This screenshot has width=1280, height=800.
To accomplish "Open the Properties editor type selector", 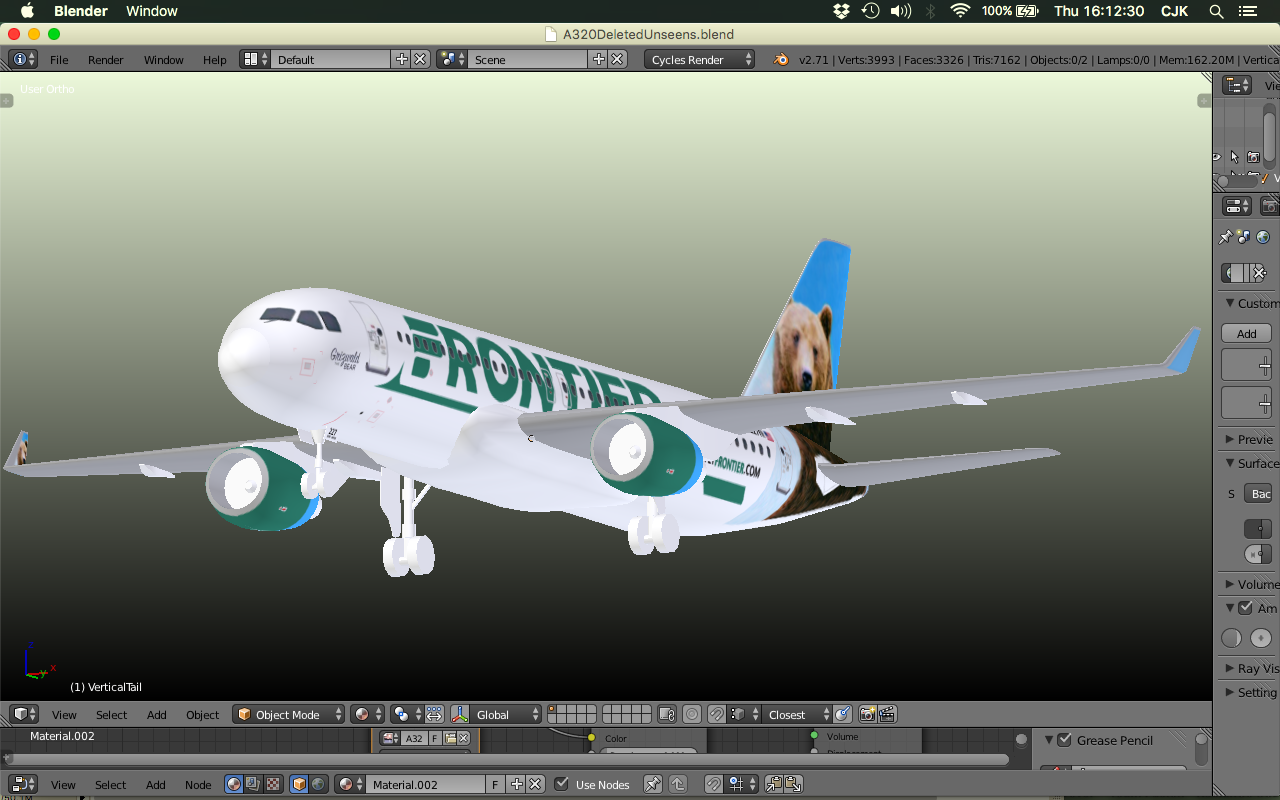I will tap(1238, 206).
